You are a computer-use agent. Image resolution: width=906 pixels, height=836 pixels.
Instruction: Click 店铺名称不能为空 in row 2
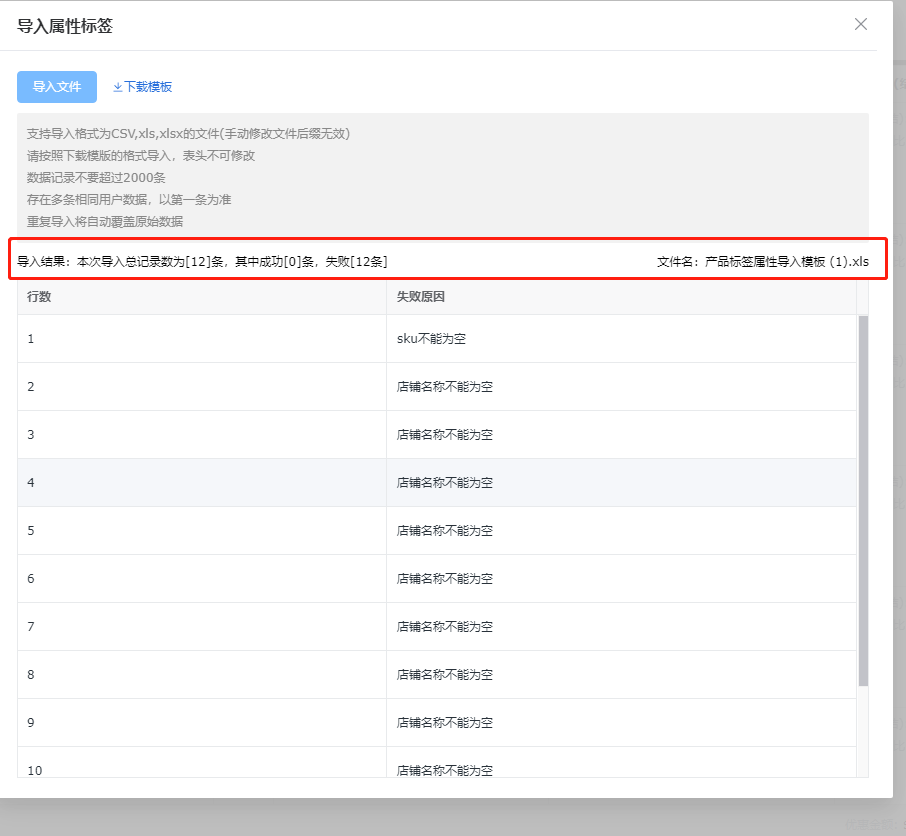tap(445, 387)
